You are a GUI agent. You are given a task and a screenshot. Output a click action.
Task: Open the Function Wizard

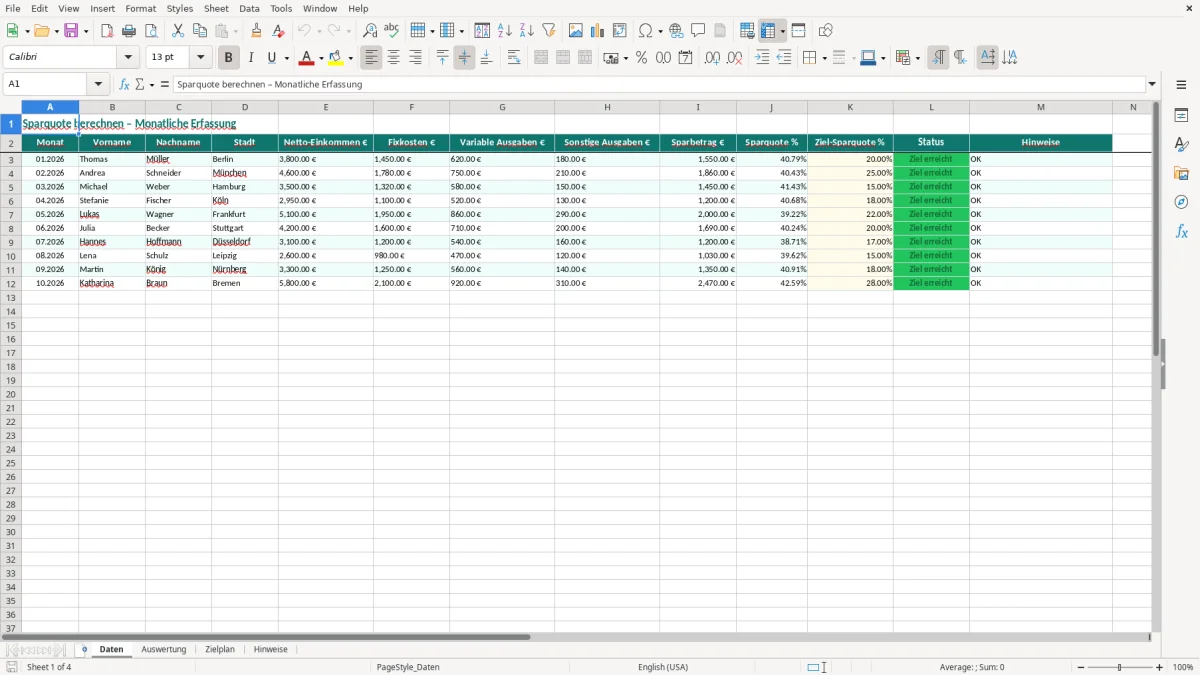(124, 85)
